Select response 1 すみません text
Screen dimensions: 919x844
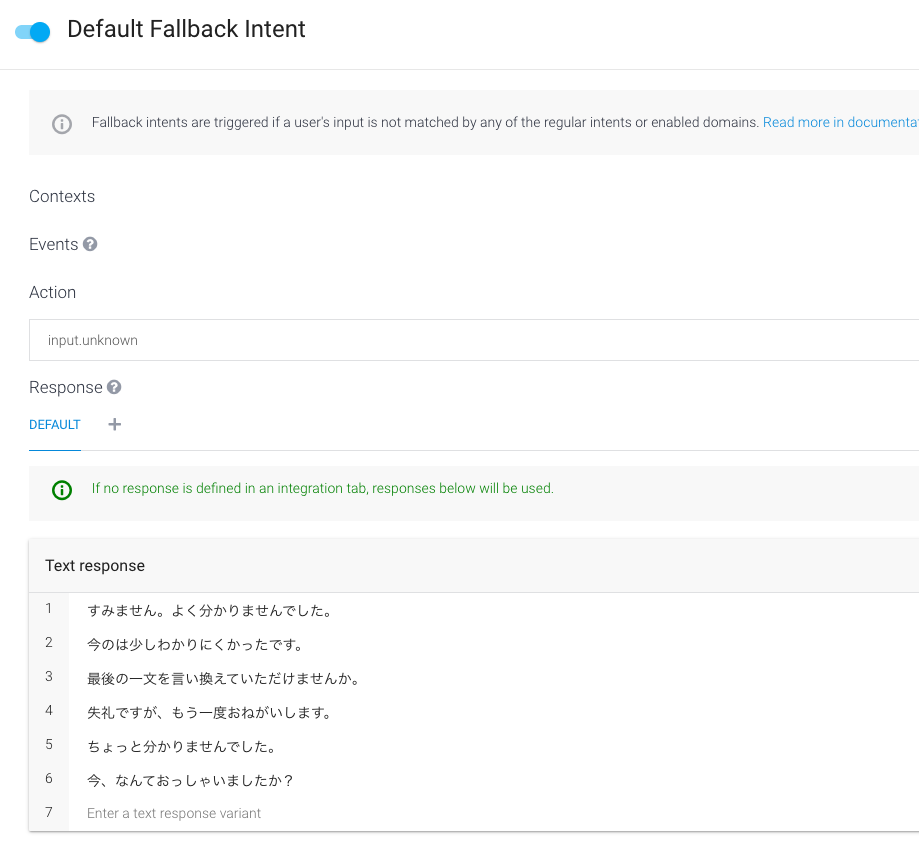coord(209,610)
